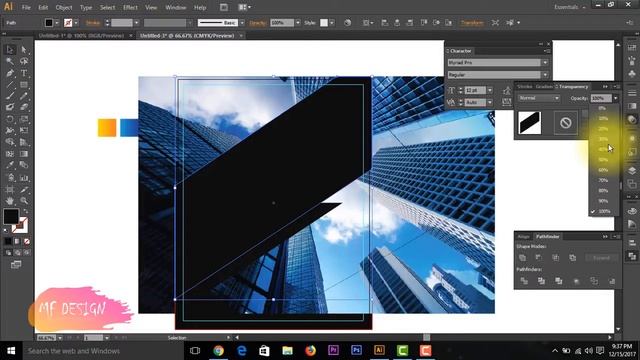This screenshot has width=640, height=360.
Task: Switch to the Stroke panel tab
Action: (x=524, y=87)
